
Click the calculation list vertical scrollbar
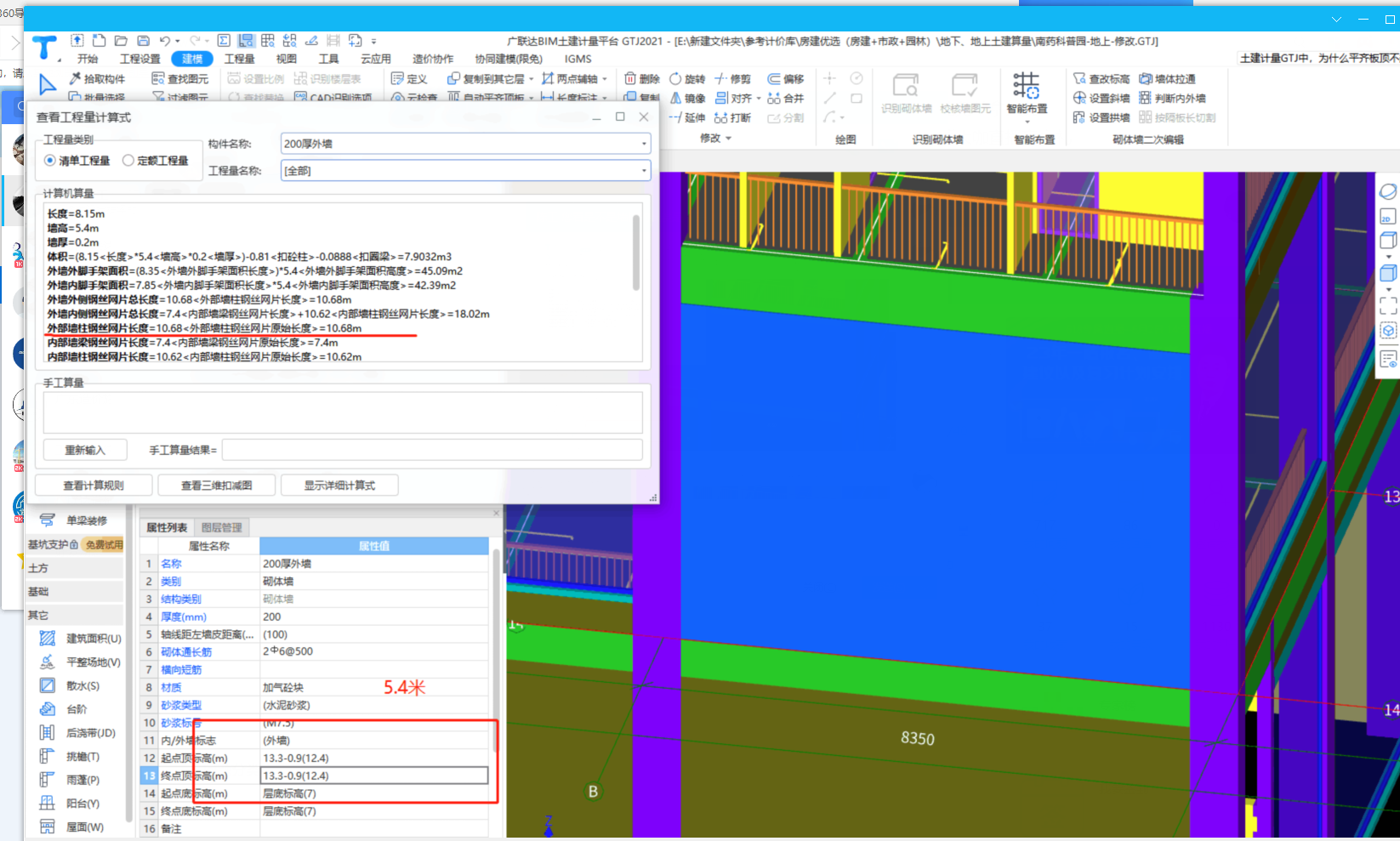click(x=636, y=253)
